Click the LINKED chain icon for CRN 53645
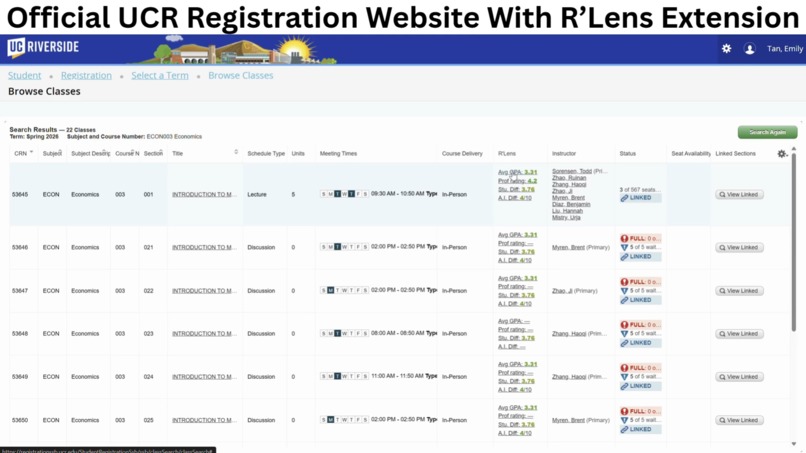The image size is (806, 453). click(625, 198)
